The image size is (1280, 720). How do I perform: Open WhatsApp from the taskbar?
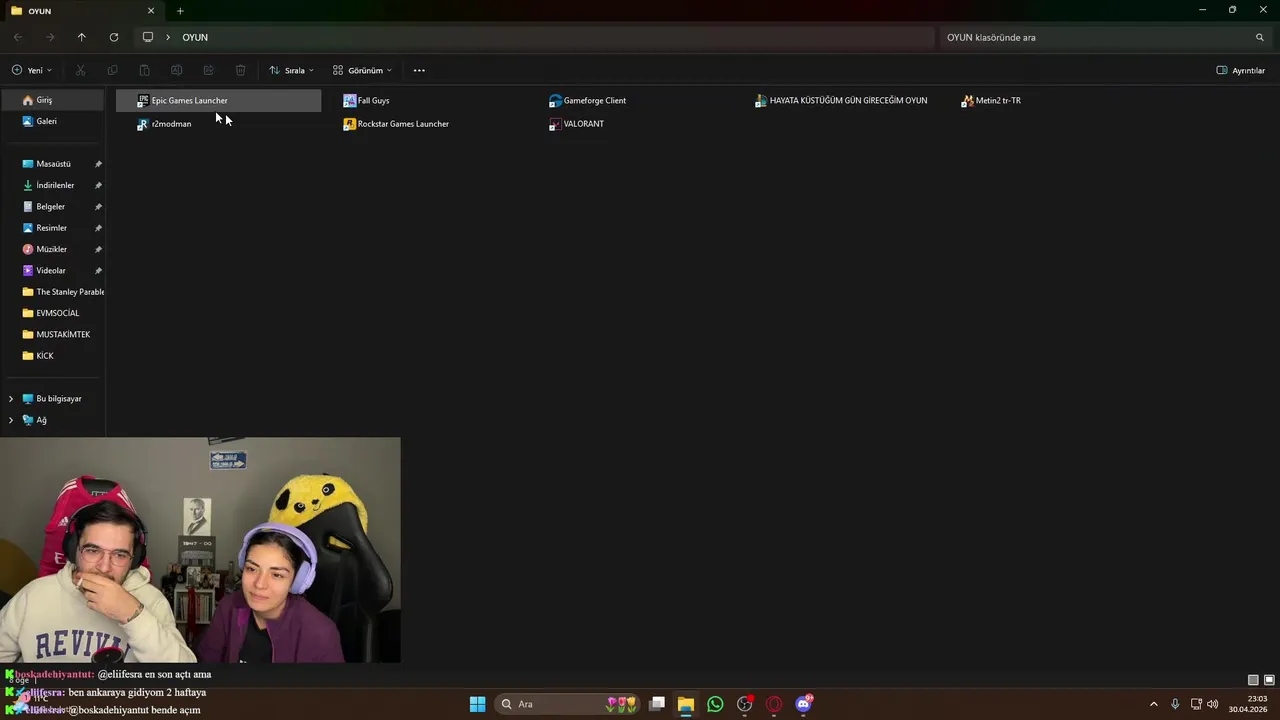point(715,704)
